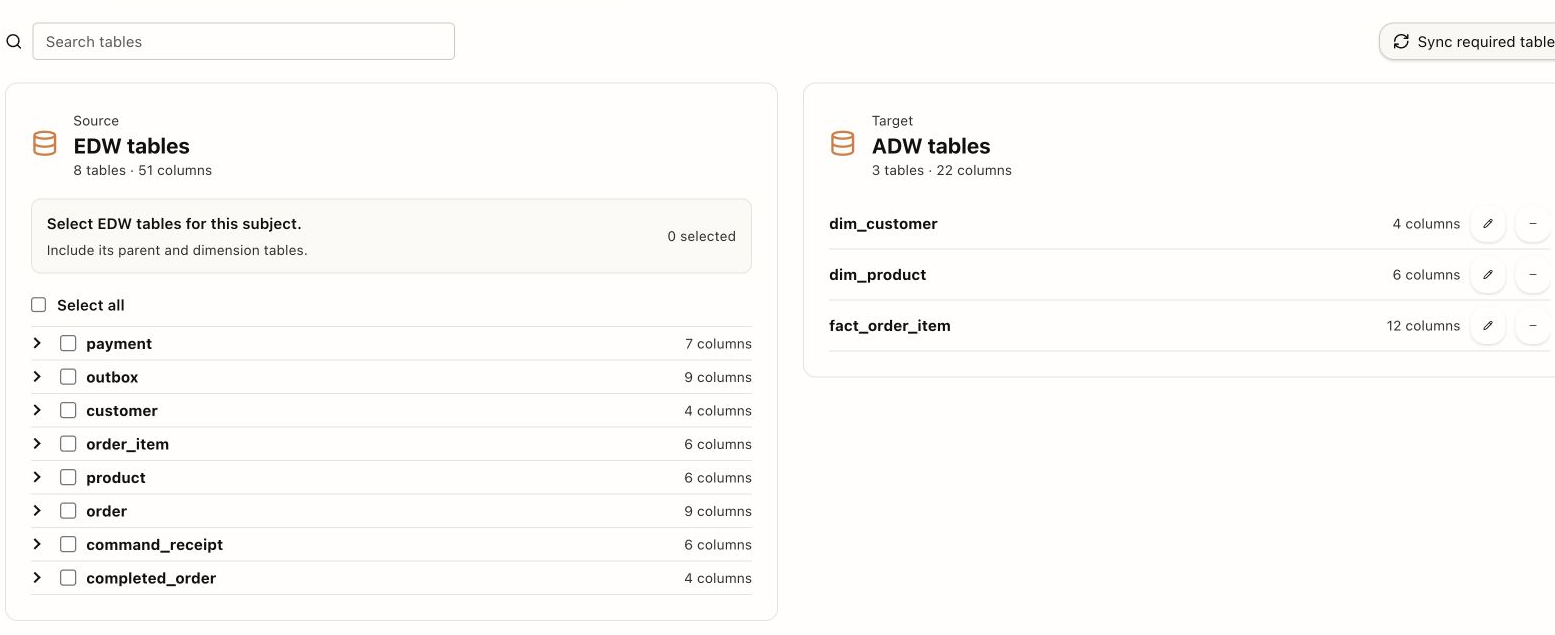Click the '7 columns' count for payment
The height and width of the screenshot is (635, 1555).
click(718, 344)
